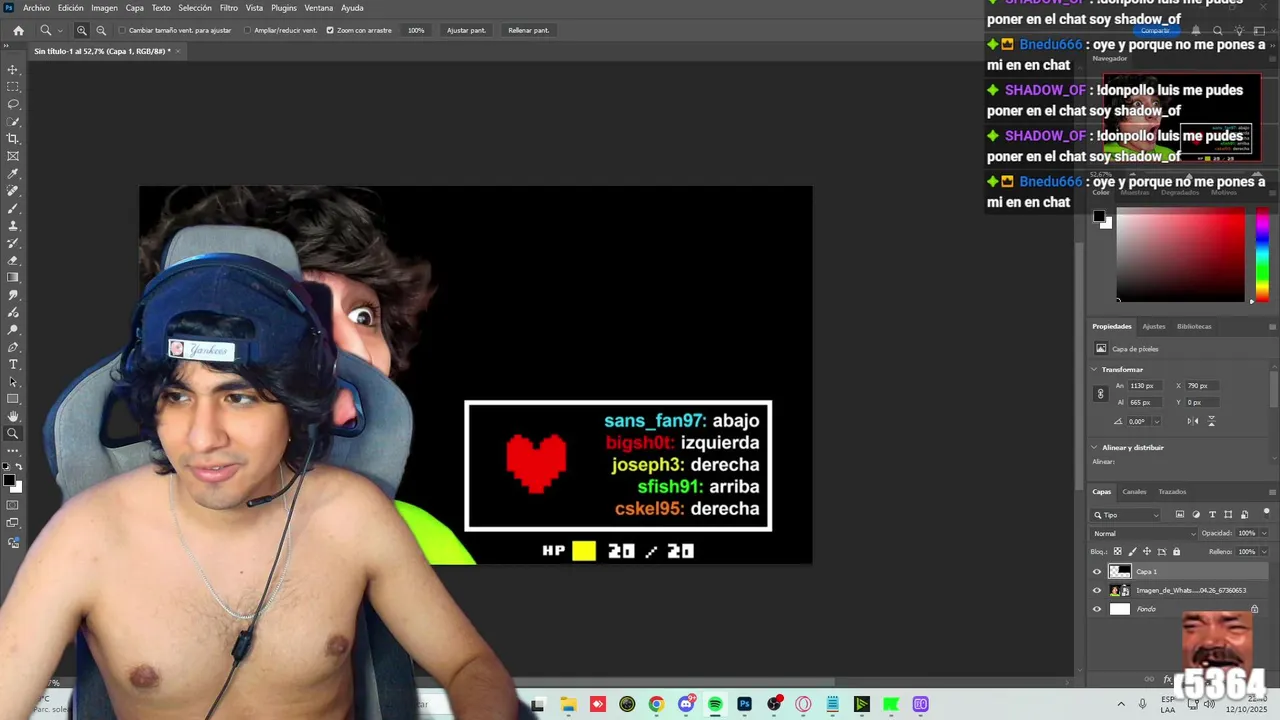
Task: Collapse the Transformar section
Action: coord(1094,370)
